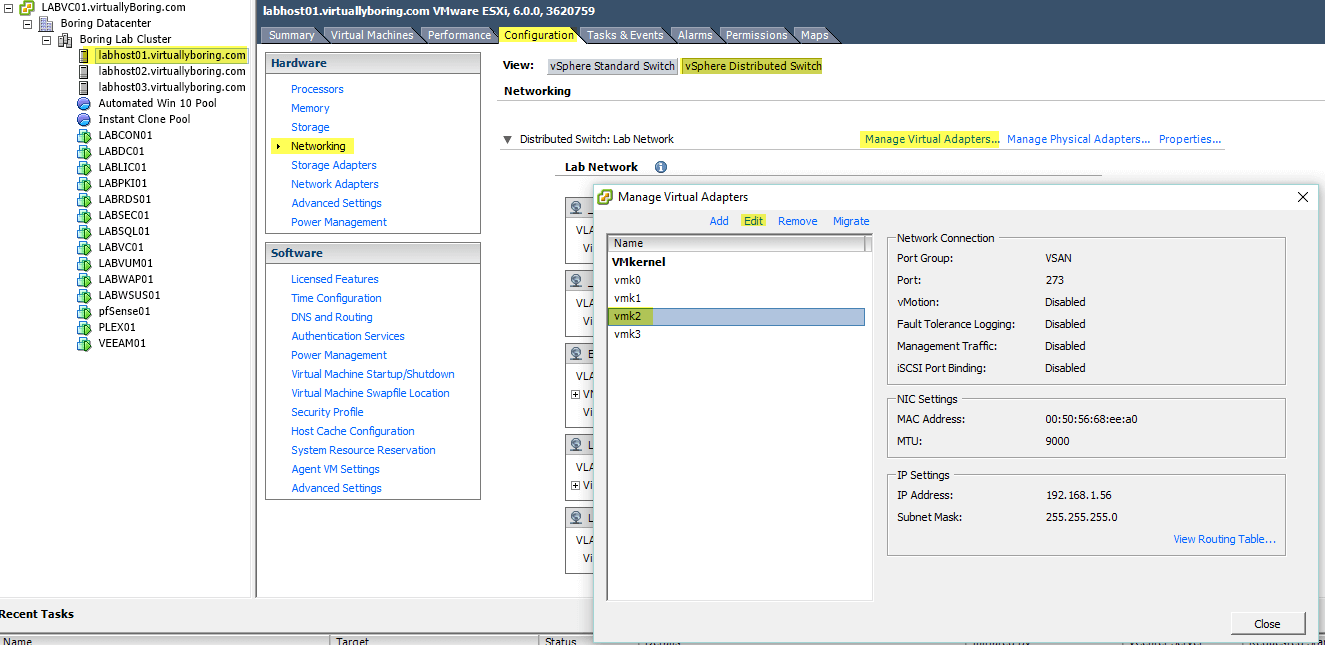
Task: Select the LABPKI01 virtual machine icon
Action: tap(84, 184)
